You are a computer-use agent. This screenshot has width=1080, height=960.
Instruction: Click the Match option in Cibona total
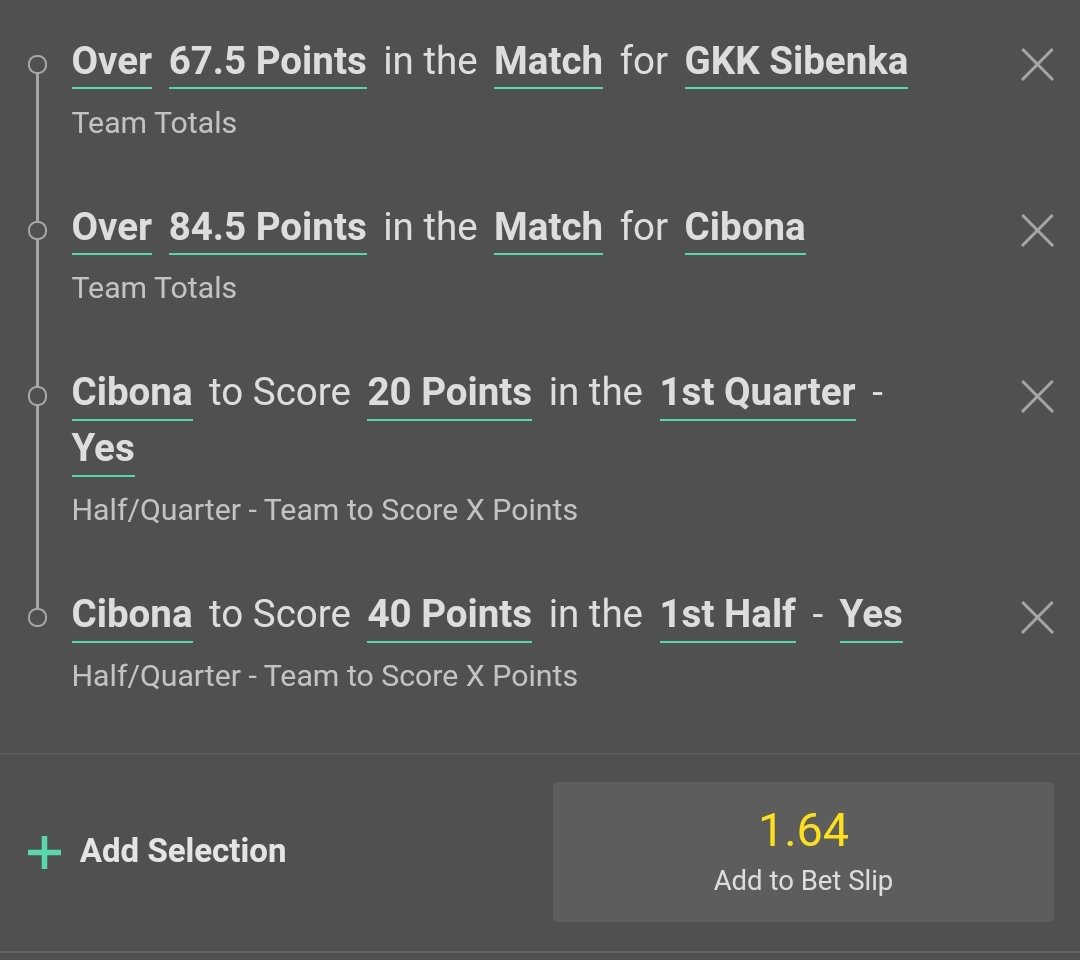click(x=548, y=228)
